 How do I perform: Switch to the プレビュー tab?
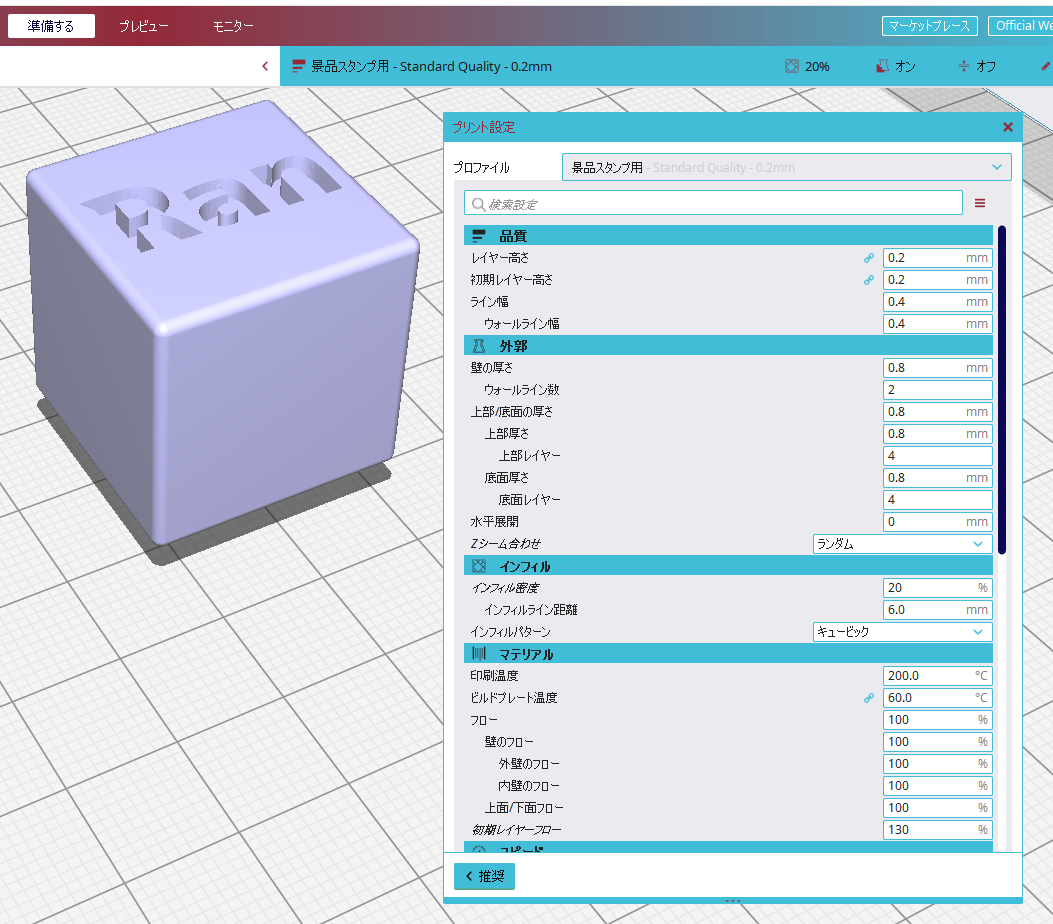[x=144, y=26]
